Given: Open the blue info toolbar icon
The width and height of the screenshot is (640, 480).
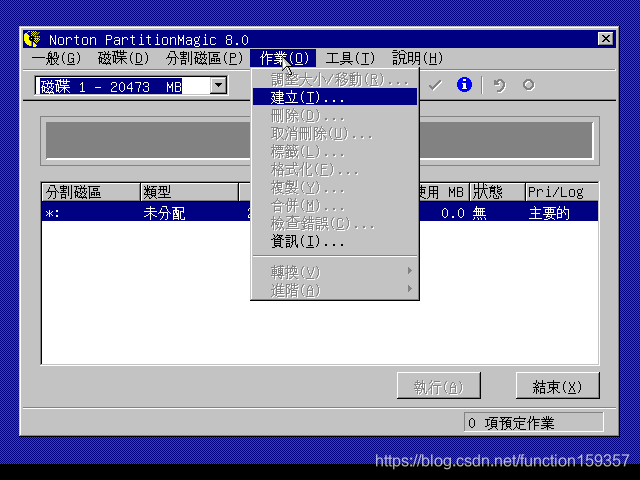Looking at the screenshot, I should click(464, 85).
